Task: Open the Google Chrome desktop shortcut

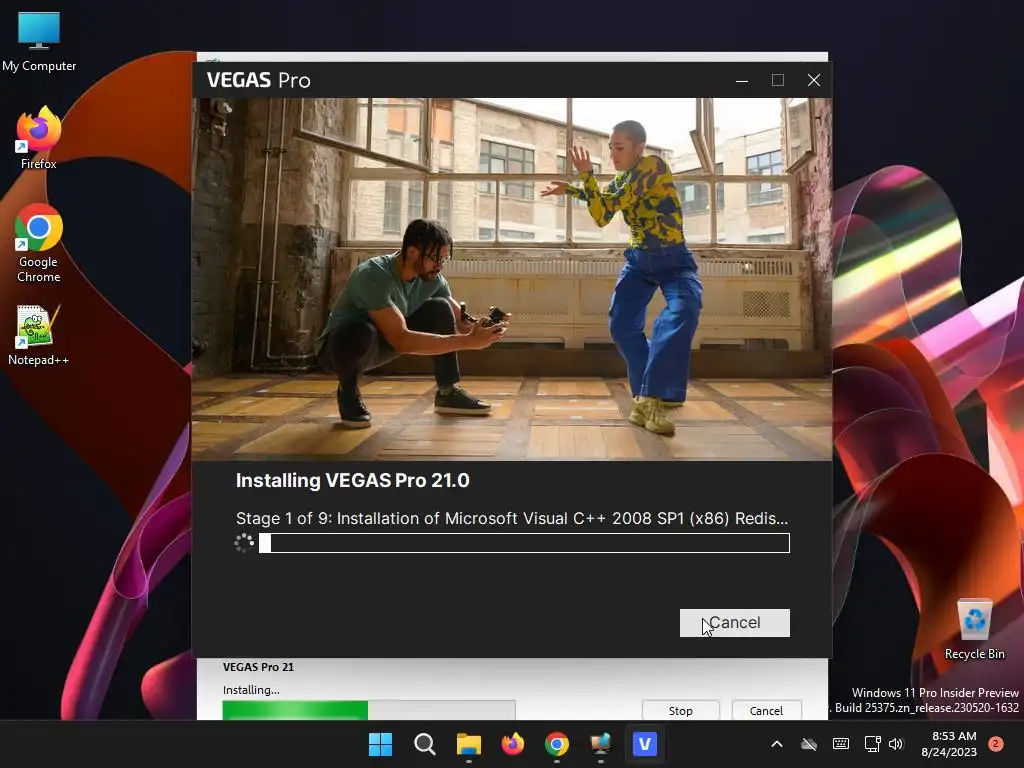Action: tap(39, 243)
